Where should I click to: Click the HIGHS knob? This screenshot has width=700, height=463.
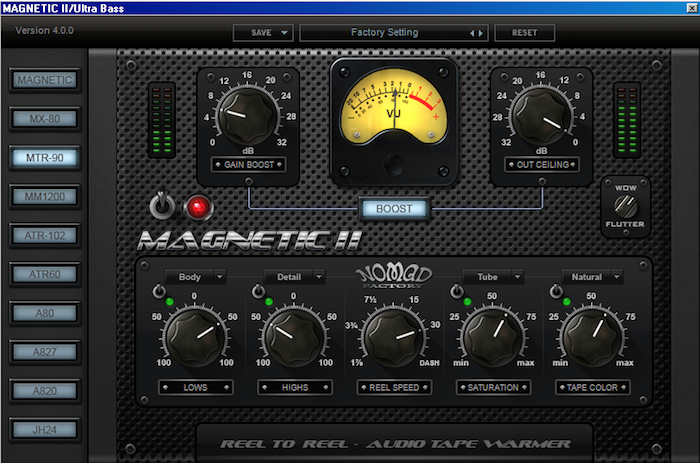295,337
